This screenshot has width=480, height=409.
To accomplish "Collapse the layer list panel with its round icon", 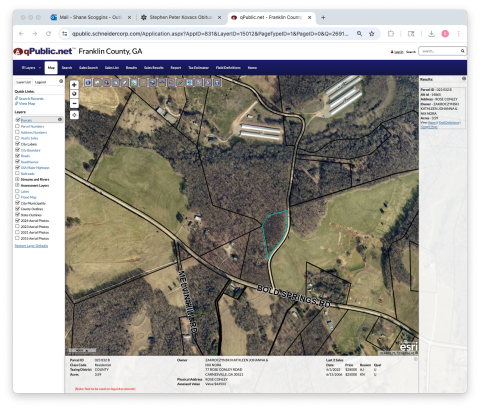I will tap(61, 81).
